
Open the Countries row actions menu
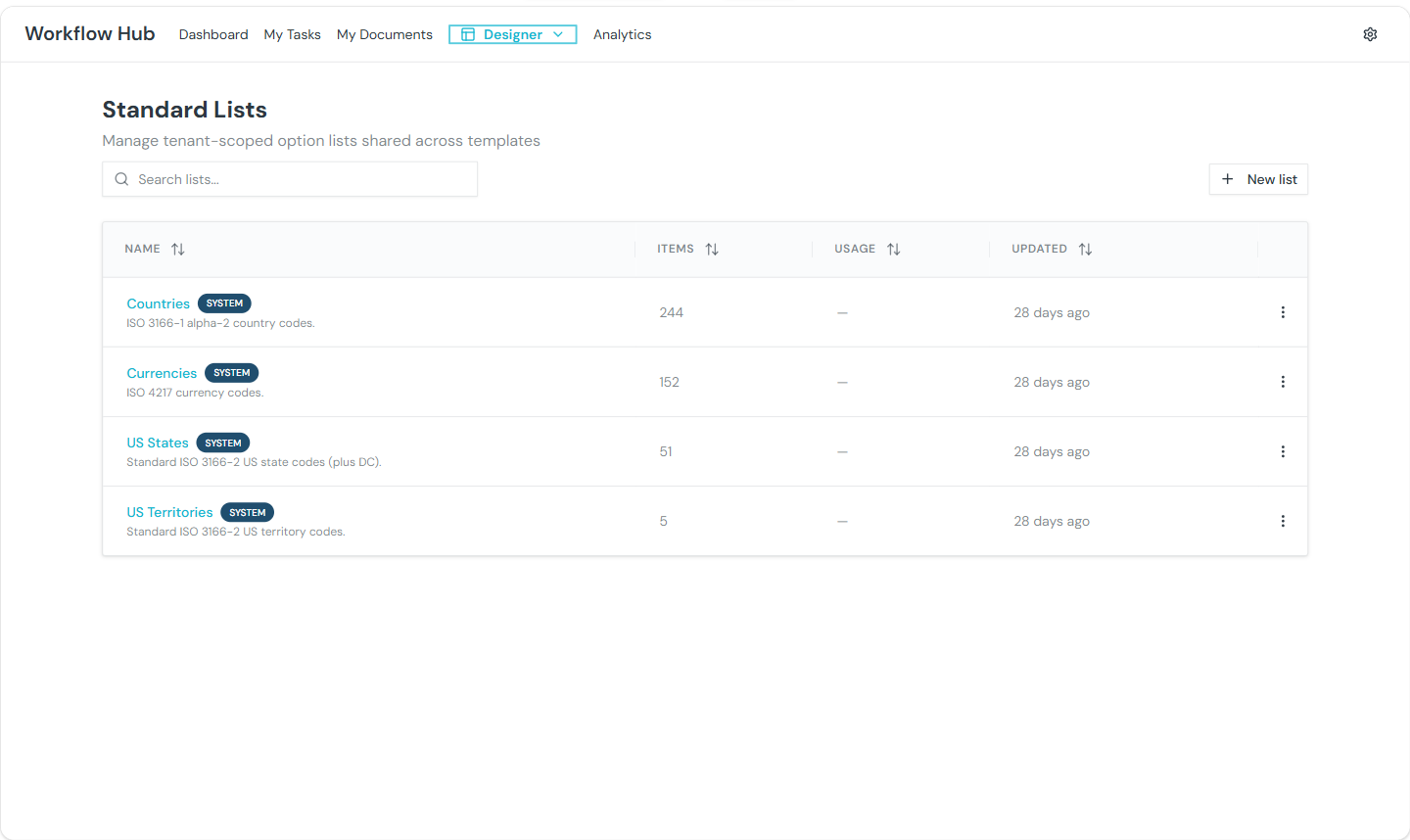point(1283,312)
